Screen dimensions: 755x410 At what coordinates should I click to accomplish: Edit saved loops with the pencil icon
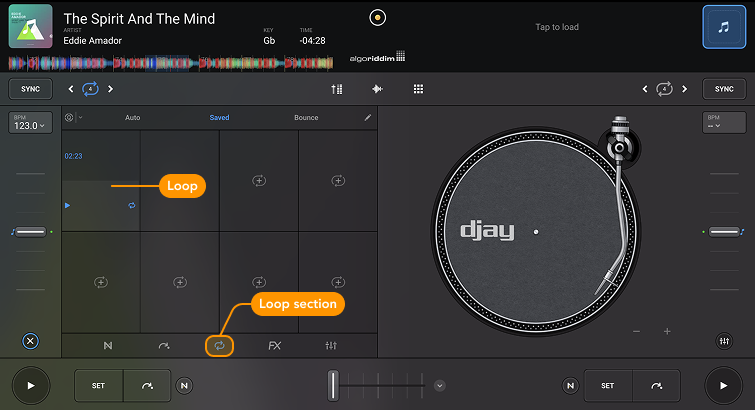pos(367,118)
